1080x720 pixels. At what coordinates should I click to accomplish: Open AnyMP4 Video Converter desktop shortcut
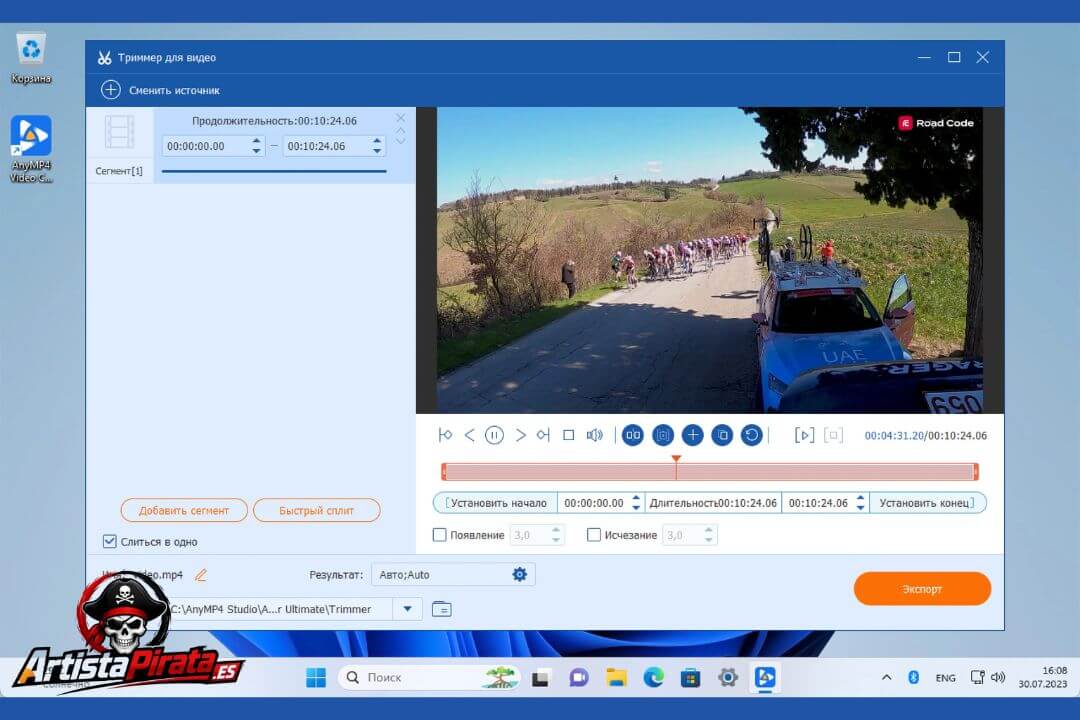click(31, 148)
